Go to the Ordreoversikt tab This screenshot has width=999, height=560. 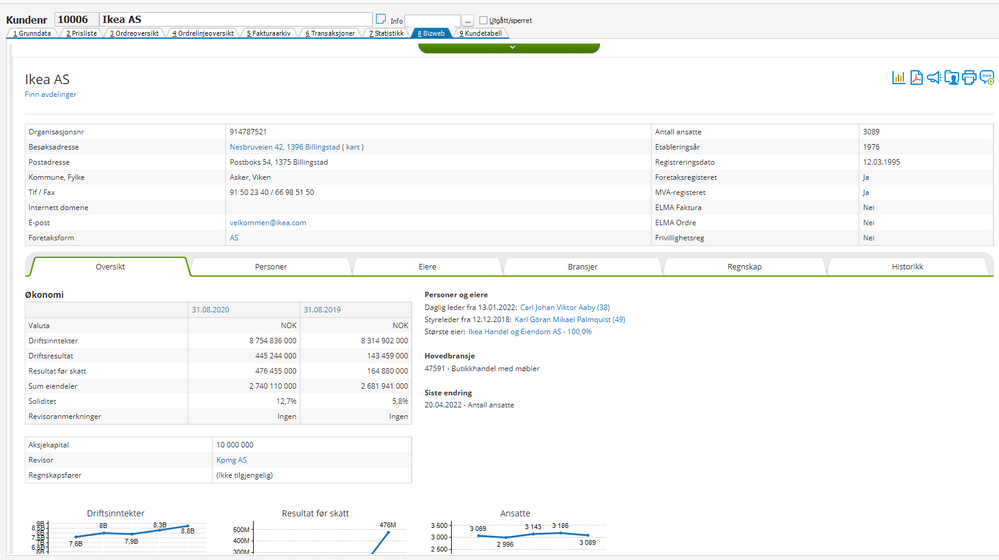(134, 33)
